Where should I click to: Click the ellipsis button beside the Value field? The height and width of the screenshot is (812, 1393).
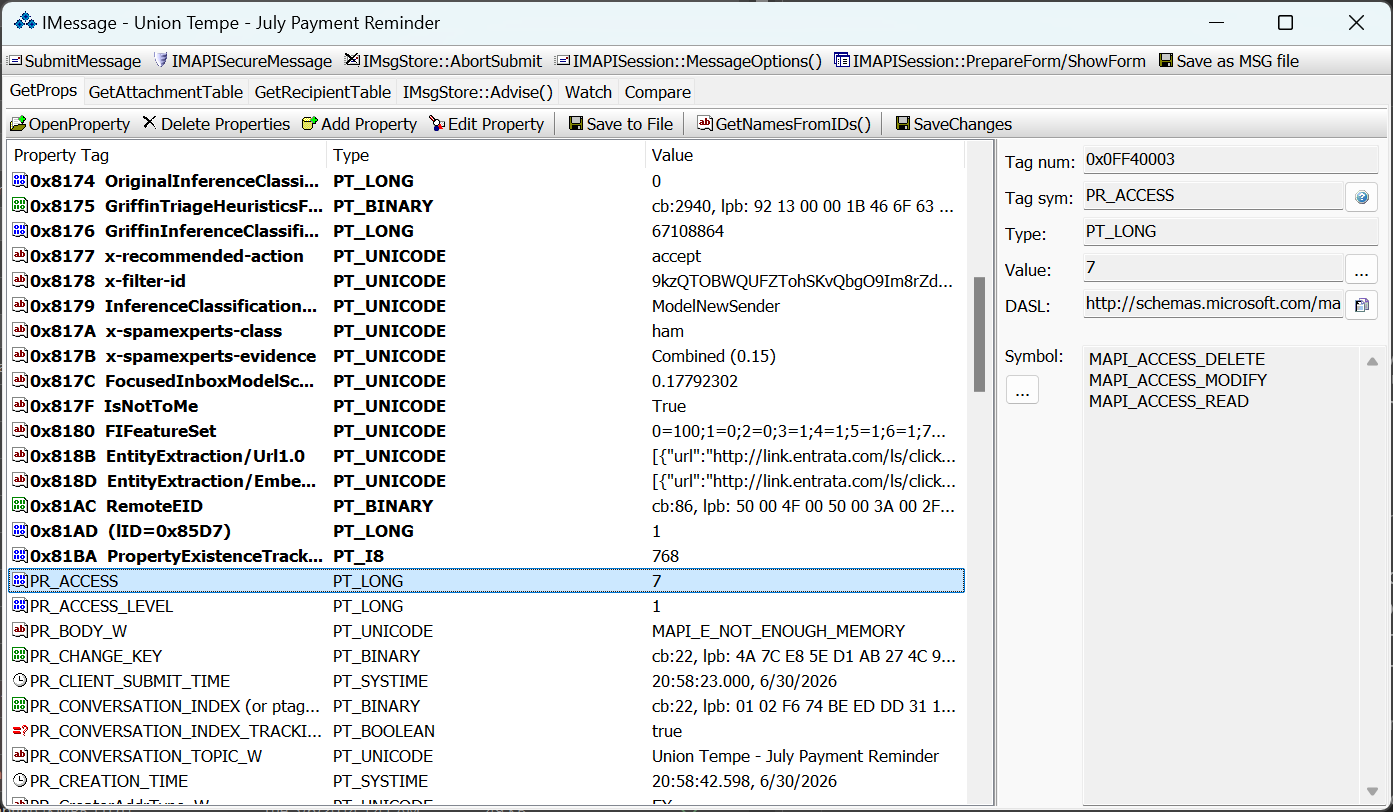tap(1361, 270)
